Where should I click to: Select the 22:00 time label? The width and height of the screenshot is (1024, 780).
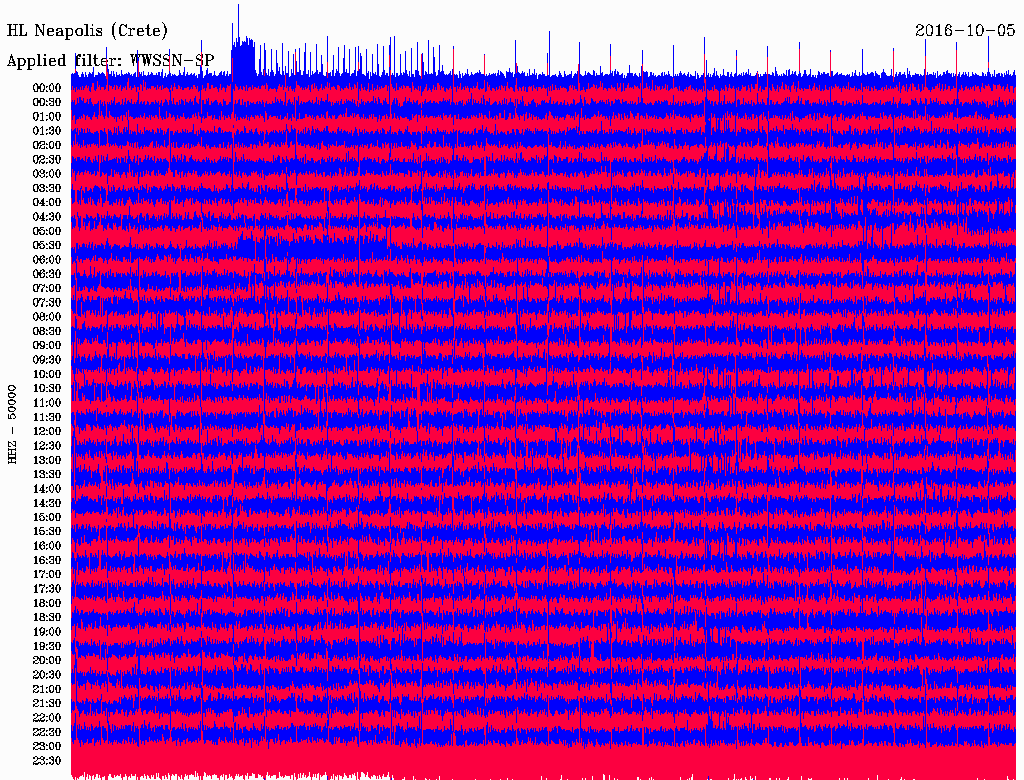[47, 718]
